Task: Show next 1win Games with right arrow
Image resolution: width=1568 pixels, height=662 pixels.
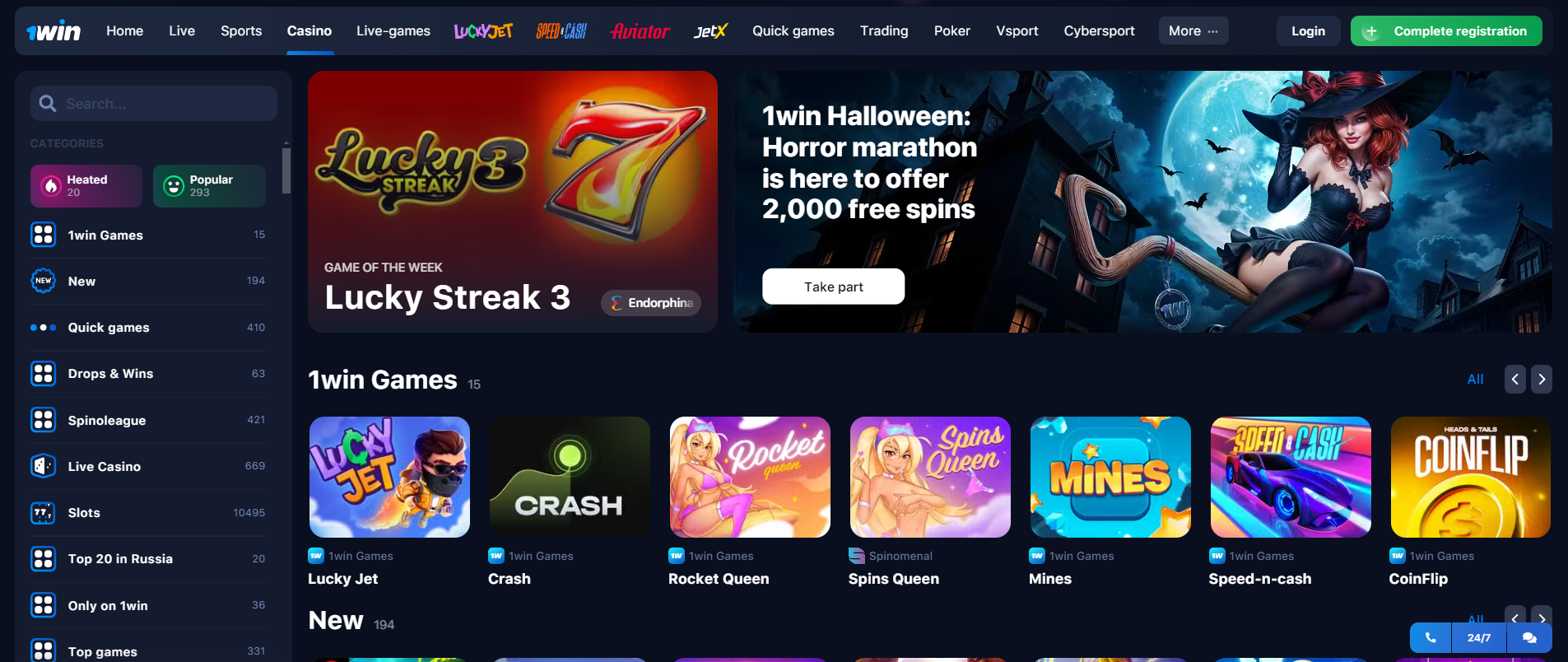Action: click(1542, 380)
